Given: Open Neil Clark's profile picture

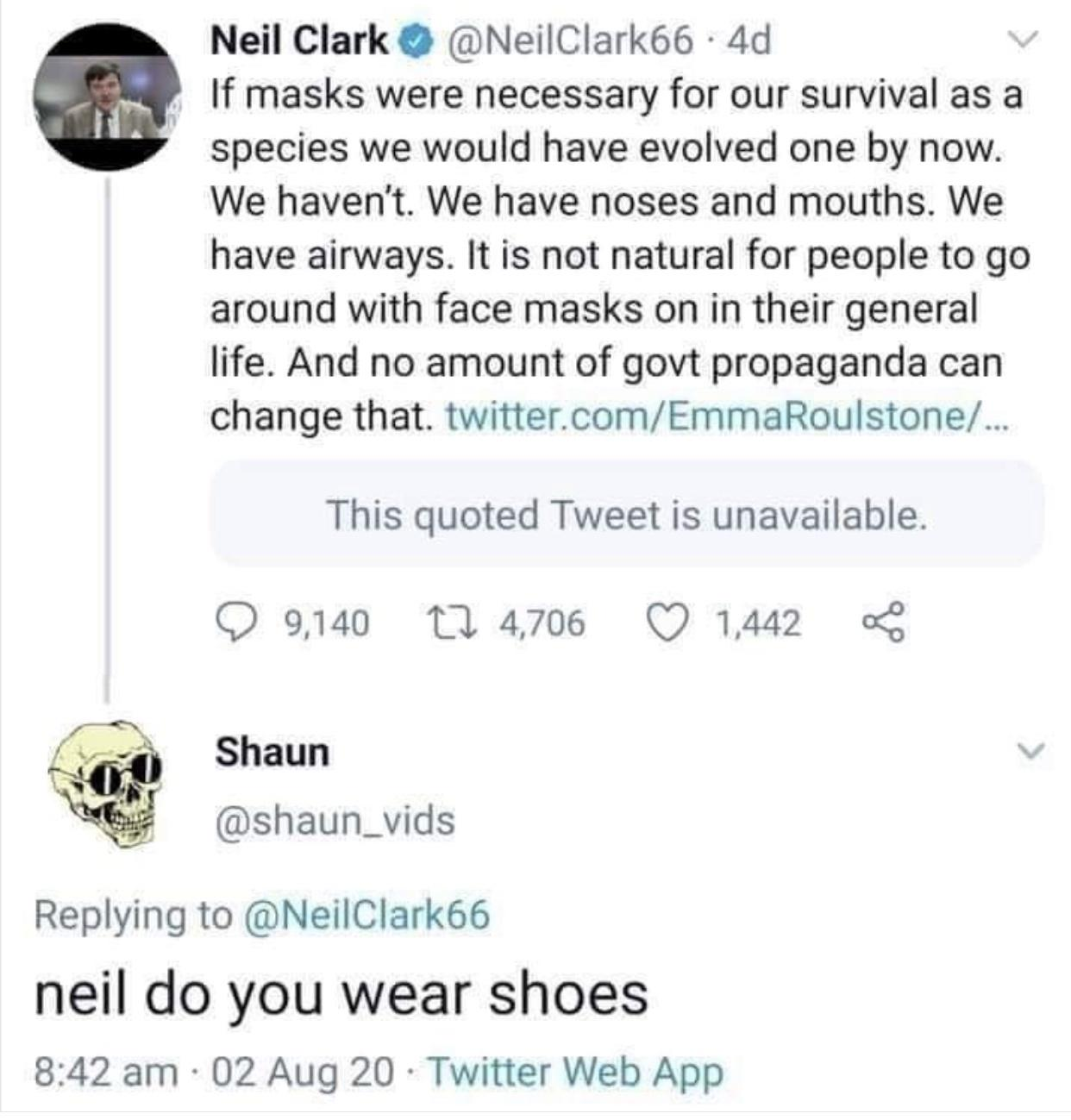Looking at the screenshot, I should coord(107,98).
